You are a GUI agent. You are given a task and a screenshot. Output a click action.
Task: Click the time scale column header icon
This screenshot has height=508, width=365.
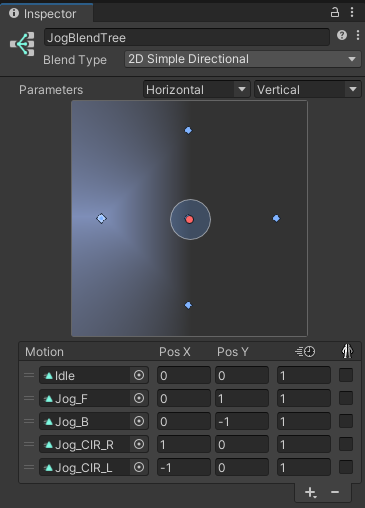point(305,352)
